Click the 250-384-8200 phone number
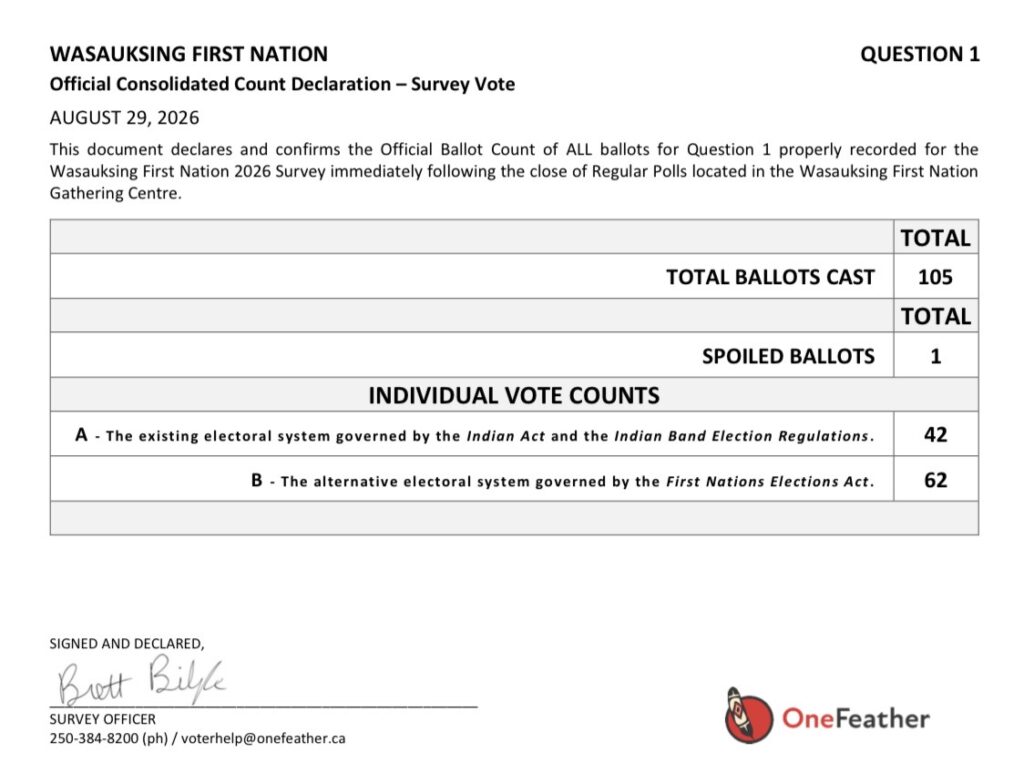 point(94,739)
